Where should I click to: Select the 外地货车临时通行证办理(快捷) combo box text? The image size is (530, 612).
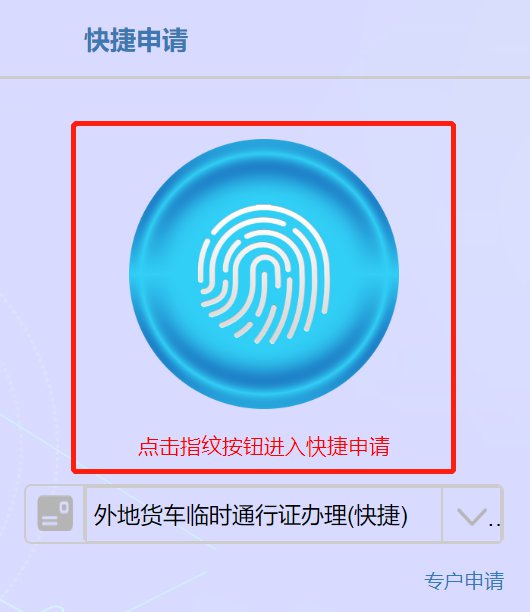[251, 515]
